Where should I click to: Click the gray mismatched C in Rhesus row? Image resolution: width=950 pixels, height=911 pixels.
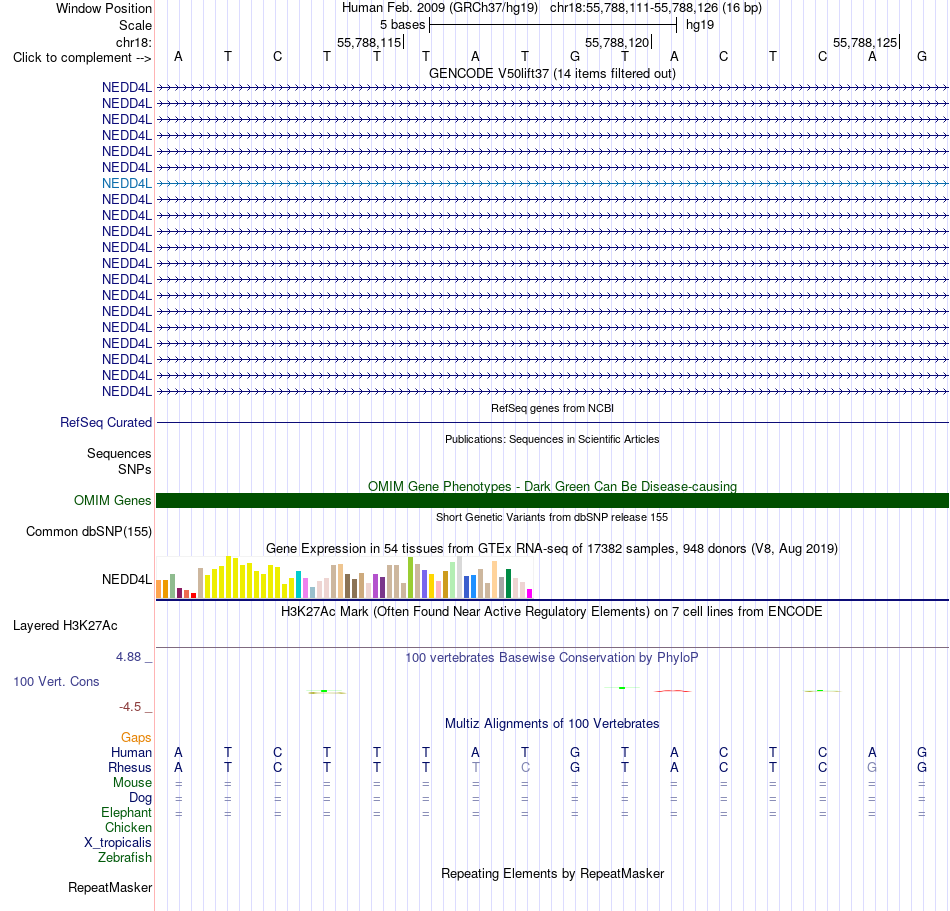pyautogui.click(x=525, y=767)
